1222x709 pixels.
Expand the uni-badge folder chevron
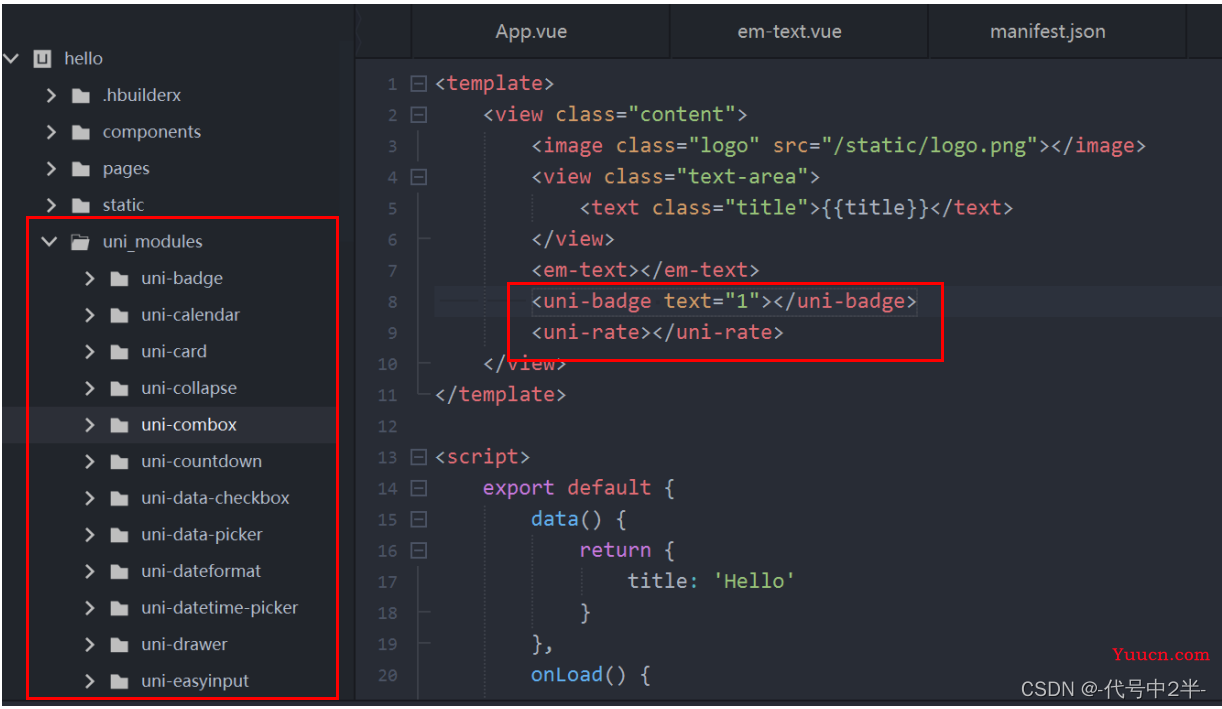pos(90,278)
